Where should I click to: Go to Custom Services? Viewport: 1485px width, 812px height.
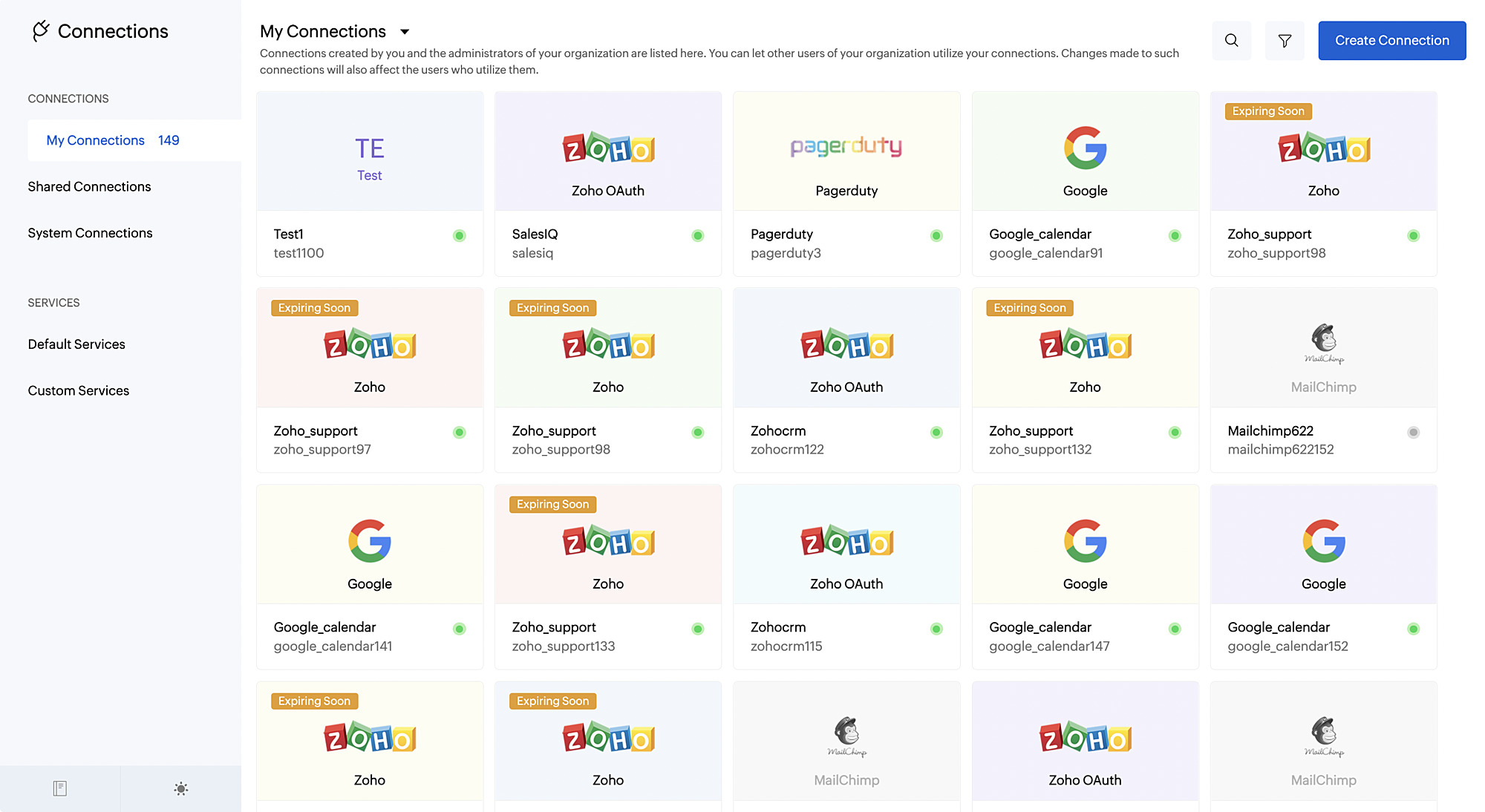[79, 391]
